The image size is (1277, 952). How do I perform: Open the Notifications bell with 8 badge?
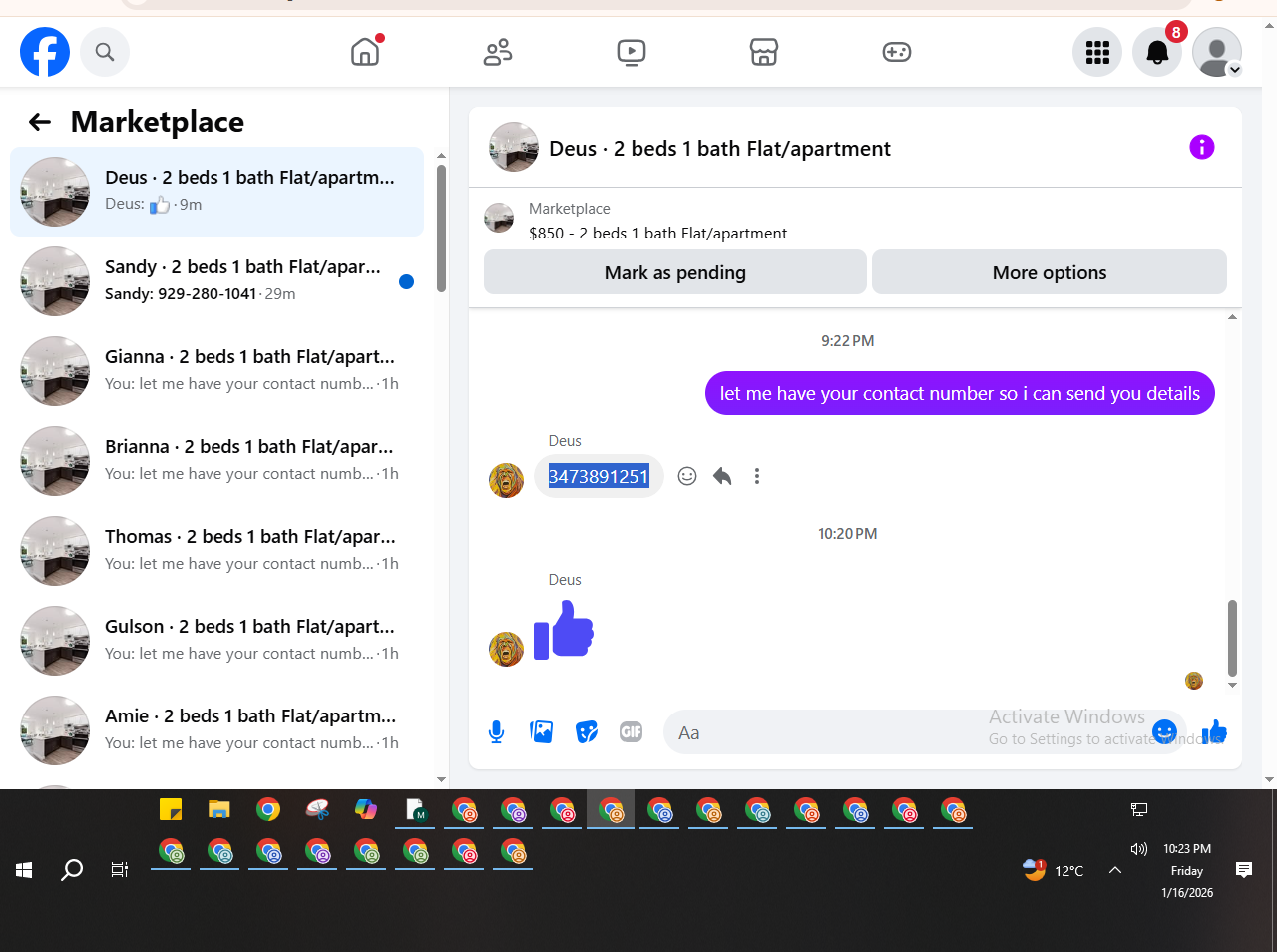[x=1157, y=52]
